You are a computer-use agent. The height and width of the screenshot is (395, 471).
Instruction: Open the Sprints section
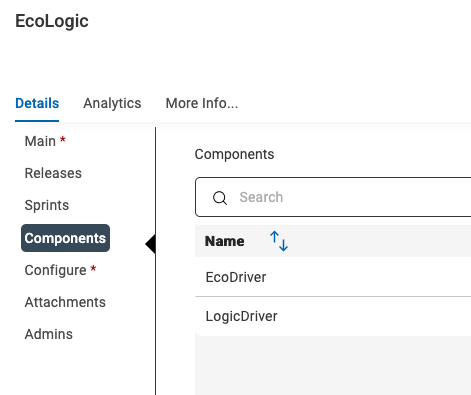click(x=47, y=205)
